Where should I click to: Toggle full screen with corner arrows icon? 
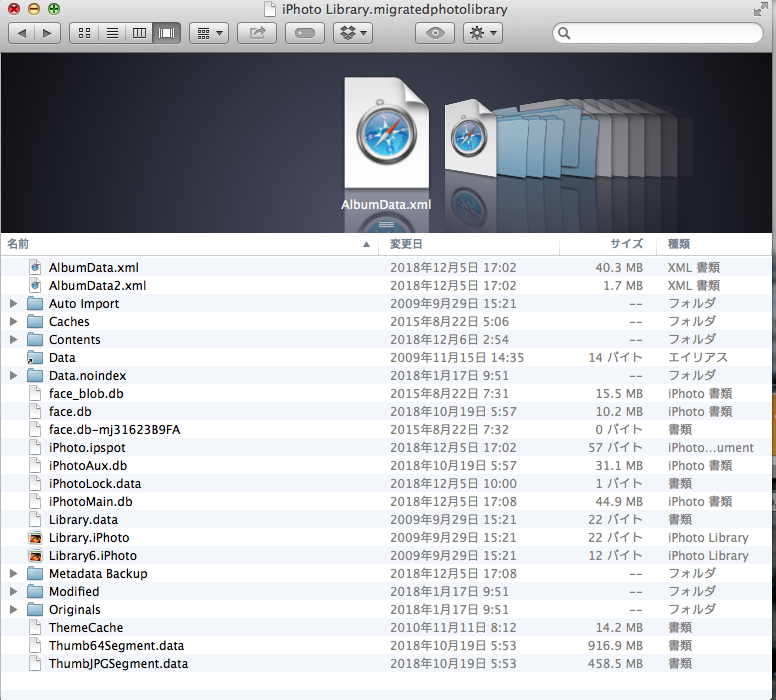point(760,9)
